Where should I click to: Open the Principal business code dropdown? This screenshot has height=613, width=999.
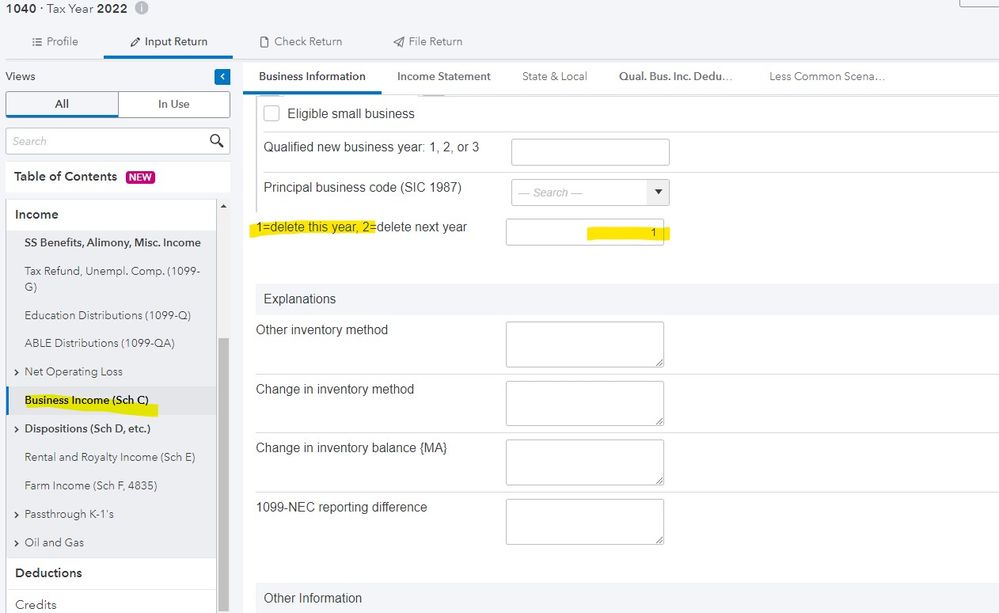[657, 192]
